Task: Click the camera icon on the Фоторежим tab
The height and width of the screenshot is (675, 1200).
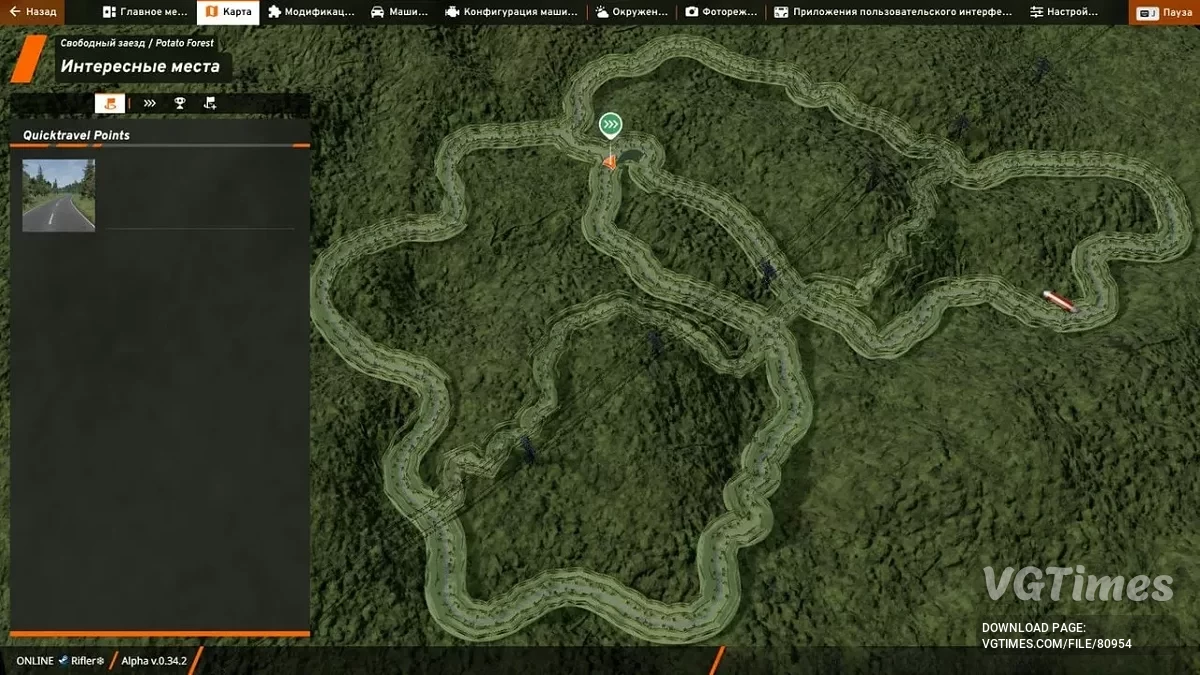Action: (x=690, y=11)
